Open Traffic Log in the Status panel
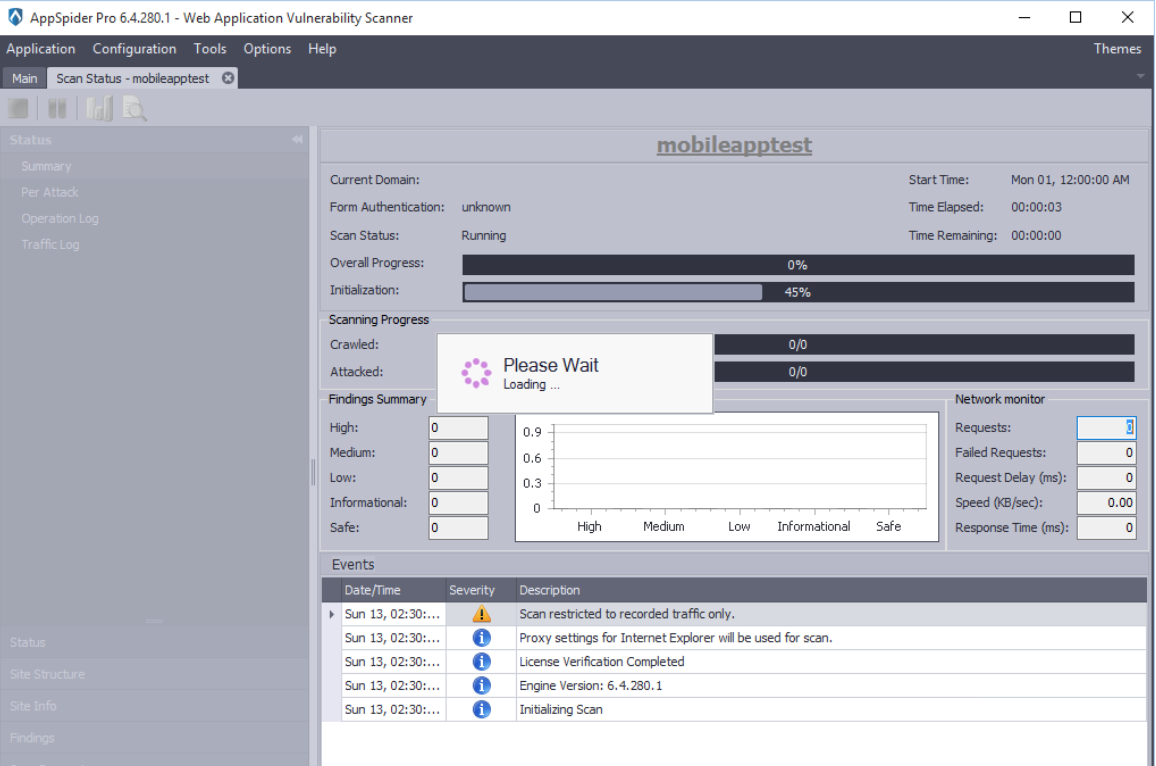This screenshot has width=1156, height=766. coord(50,245)
